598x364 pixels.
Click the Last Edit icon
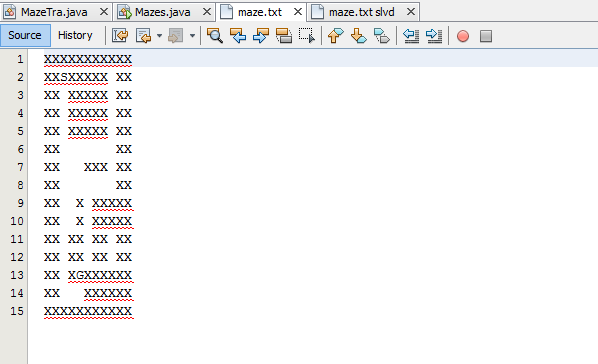tap(120, 36)
